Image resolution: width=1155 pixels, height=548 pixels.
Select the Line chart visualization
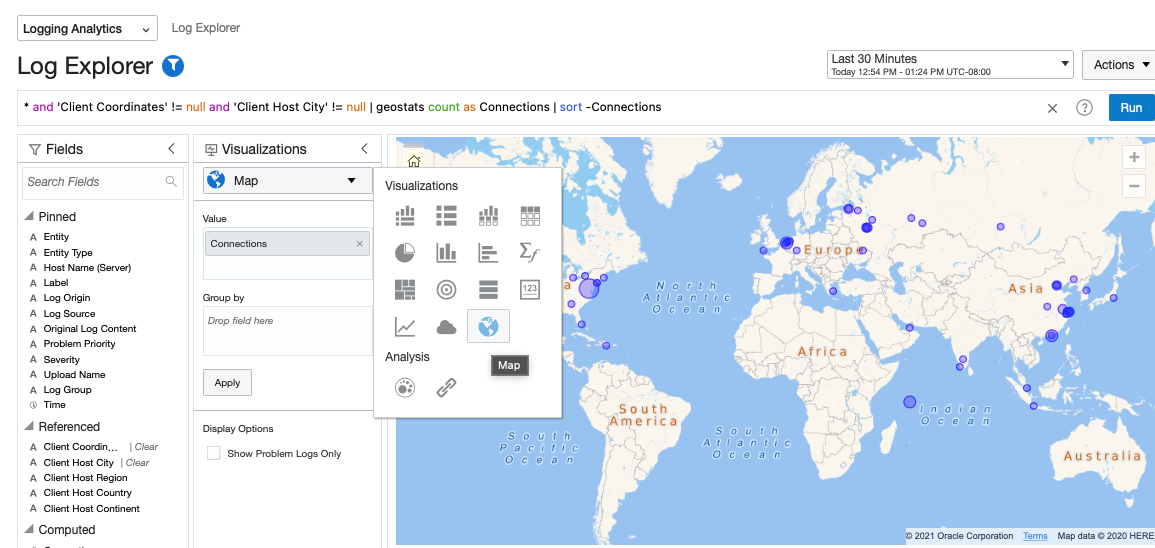(x=404, y=326)
